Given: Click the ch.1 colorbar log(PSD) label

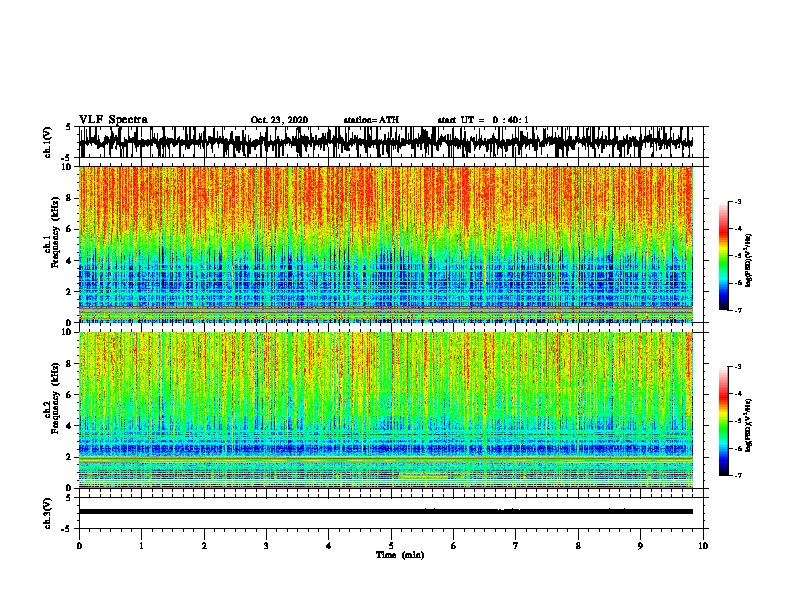Looking at the screenshot, I should 749,260.
